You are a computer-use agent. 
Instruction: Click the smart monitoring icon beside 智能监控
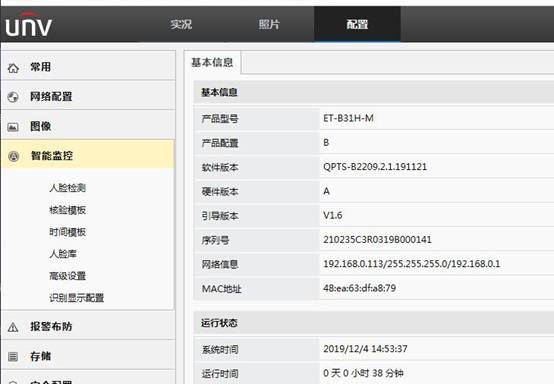pos(13,156)
